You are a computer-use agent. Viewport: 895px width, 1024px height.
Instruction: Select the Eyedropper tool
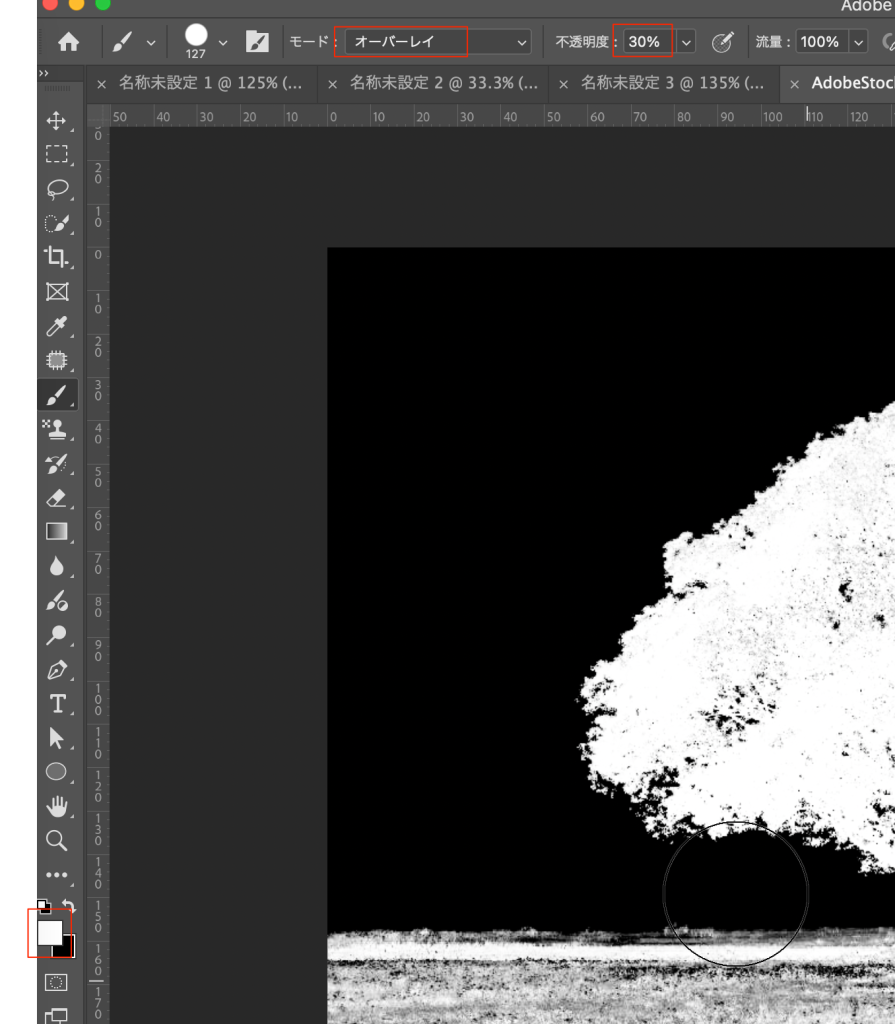click(x=57, y=326)
